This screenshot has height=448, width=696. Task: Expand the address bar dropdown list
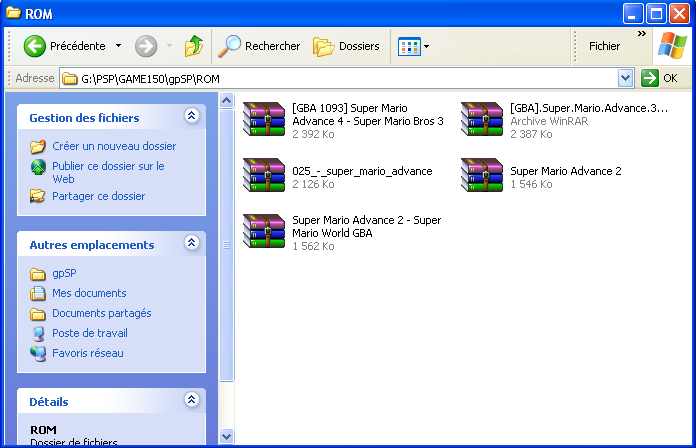tap(625, 79)
